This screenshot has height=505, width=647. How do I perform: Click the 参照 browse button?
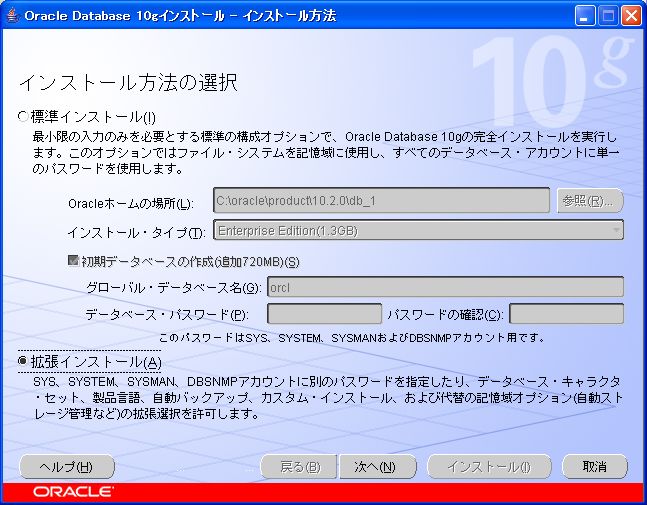[590, 201]
